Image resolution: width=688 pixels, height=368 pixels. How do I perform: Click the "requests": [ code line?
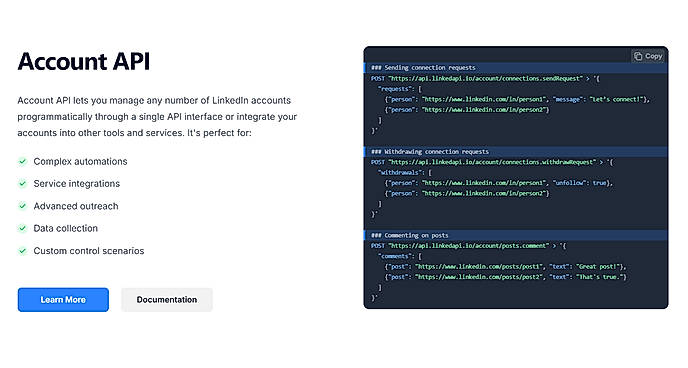pos(399,89)
